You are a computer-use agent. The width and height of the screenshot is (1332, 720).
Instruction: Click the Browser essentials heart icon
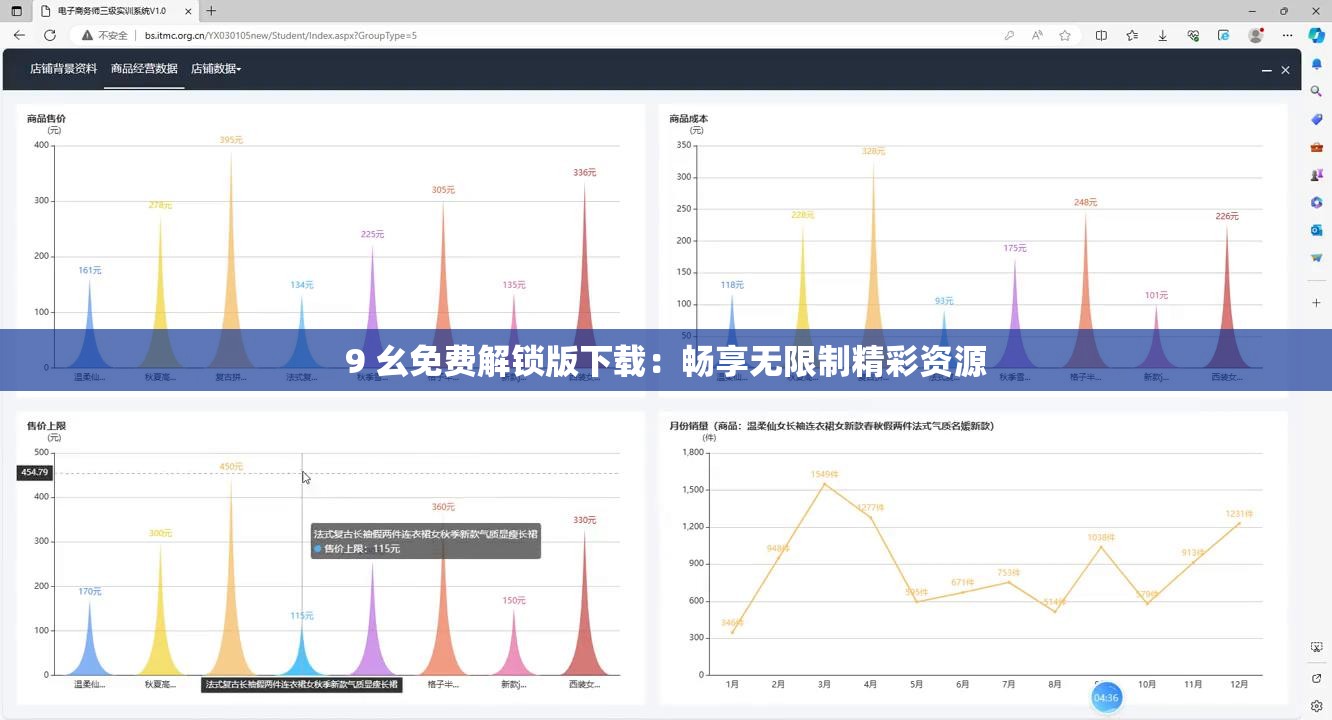[1194, 35]
